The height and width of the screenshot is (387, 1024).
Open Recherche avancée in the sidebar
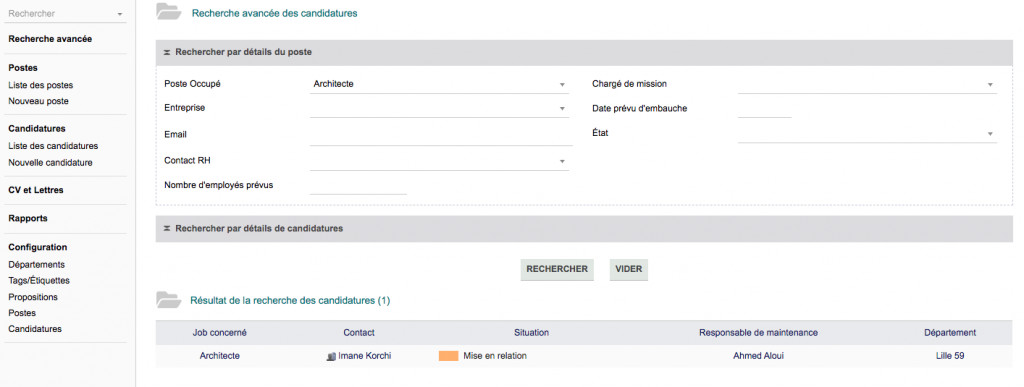pyautogui.click(x=50, y=39)
